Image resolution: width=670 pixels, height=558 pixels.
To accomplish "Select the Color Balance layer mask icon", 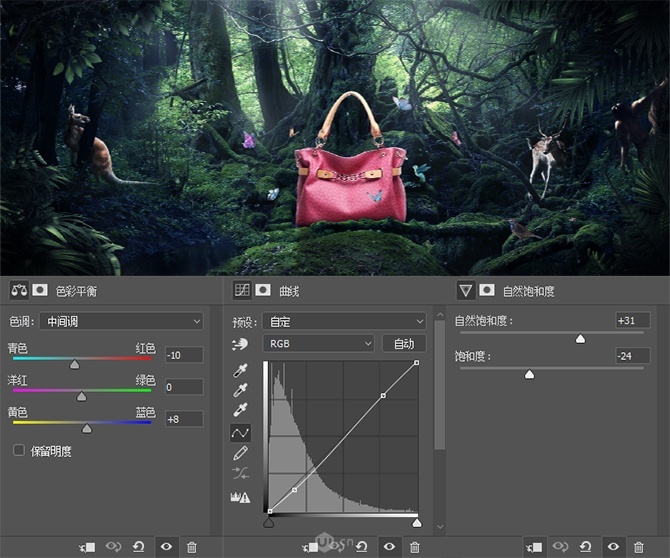I will tap(40, 290).
